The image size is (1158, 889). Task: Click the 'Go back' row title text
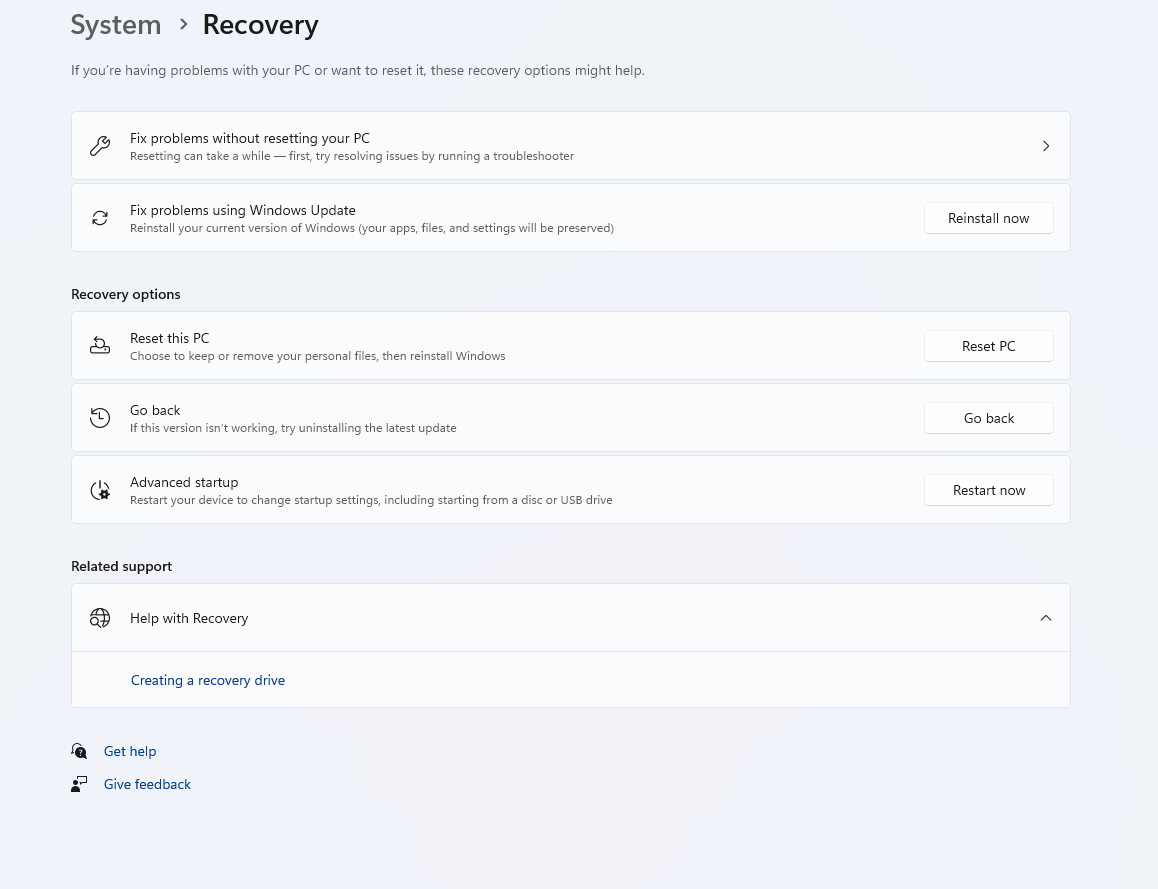click(155, 410)
